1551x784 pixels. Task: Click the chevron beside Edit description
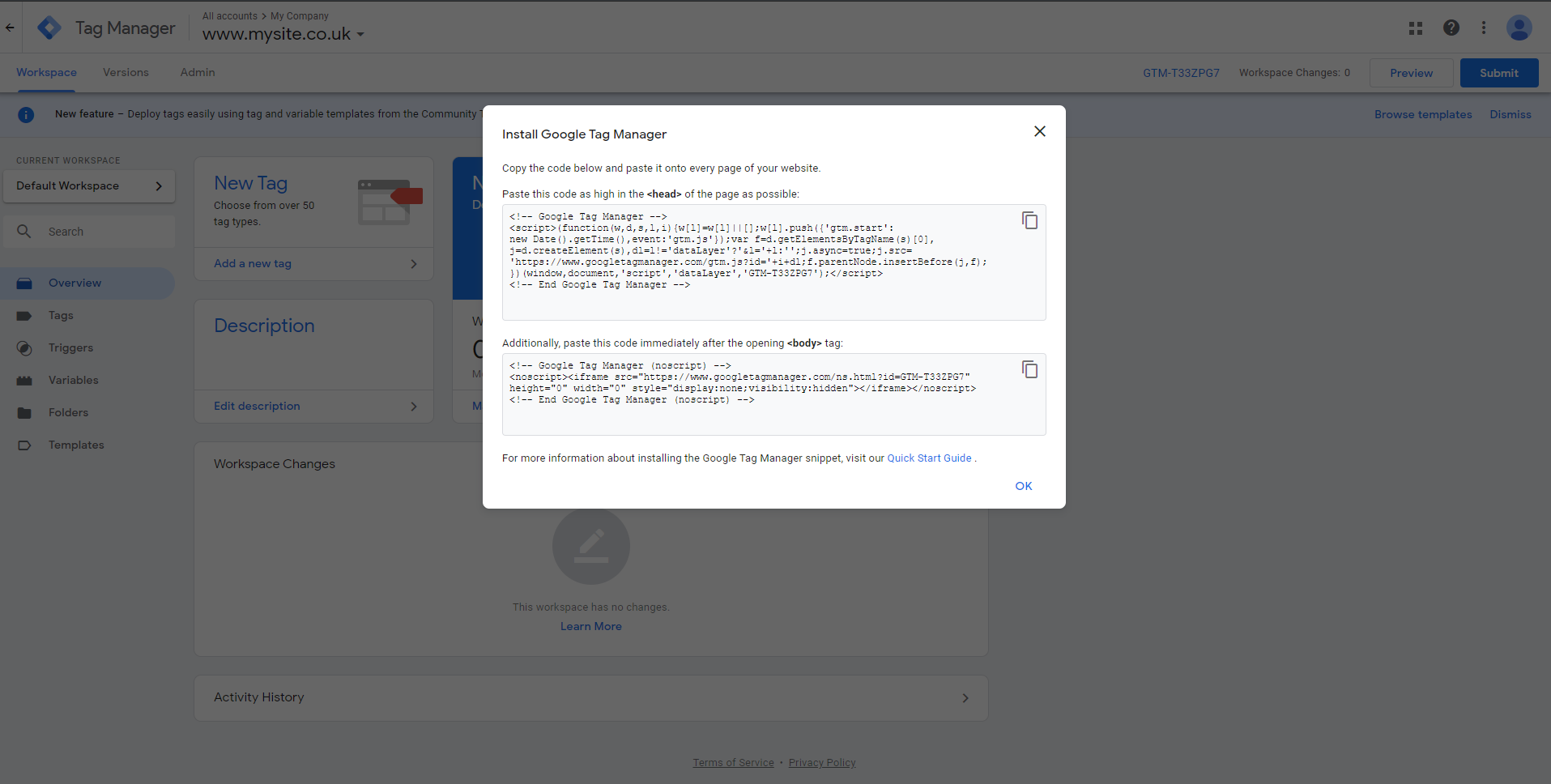click(414, 407)
